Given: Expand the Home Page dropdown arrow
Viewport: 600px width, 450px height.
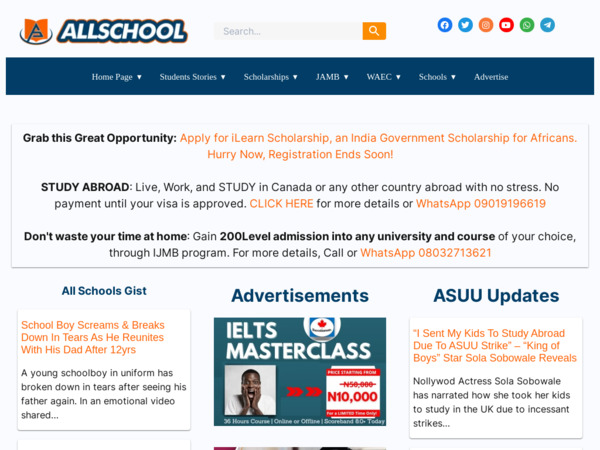Looking at the screenshot, I should click(139, 77).
